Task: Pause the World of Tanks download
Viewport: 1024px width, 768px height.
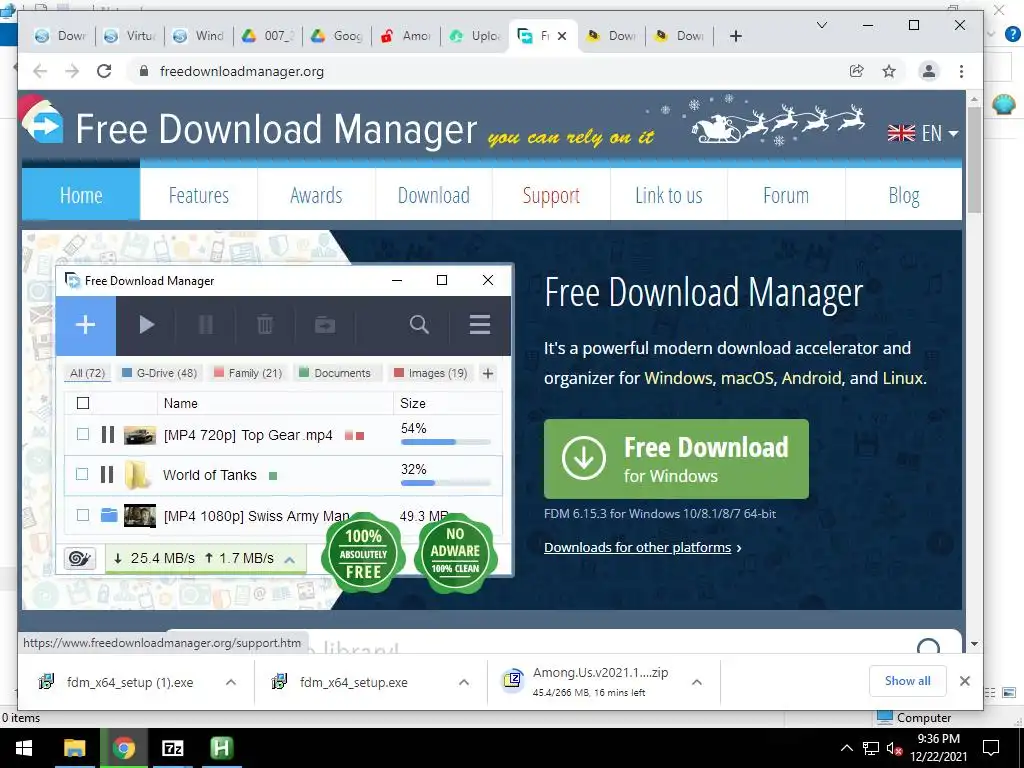Action: coord(107,475)
